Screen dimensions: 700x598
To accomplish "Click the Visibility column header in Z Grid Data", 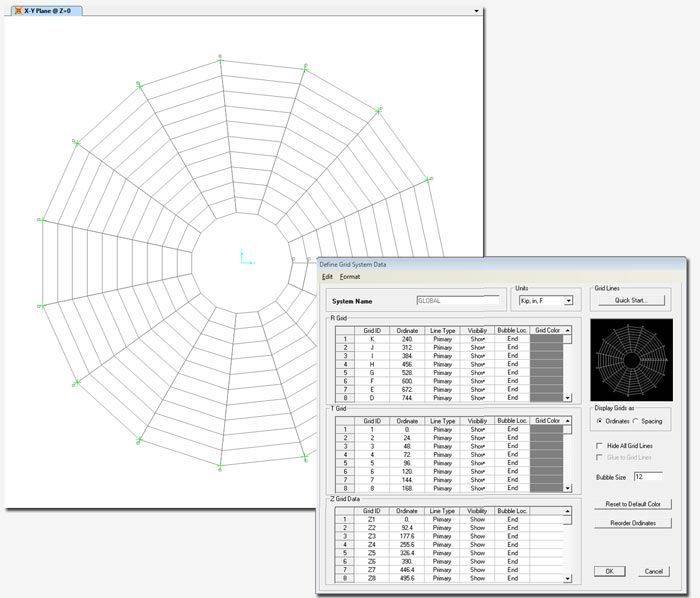I will click(477, 511).
